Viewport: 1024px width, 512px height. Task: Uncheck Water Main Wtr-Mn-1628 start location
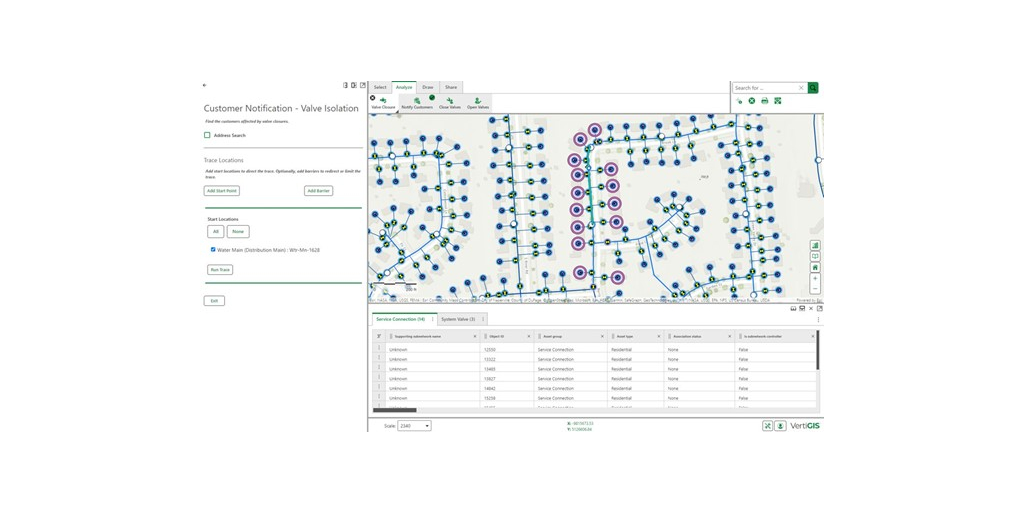point(213,250)
